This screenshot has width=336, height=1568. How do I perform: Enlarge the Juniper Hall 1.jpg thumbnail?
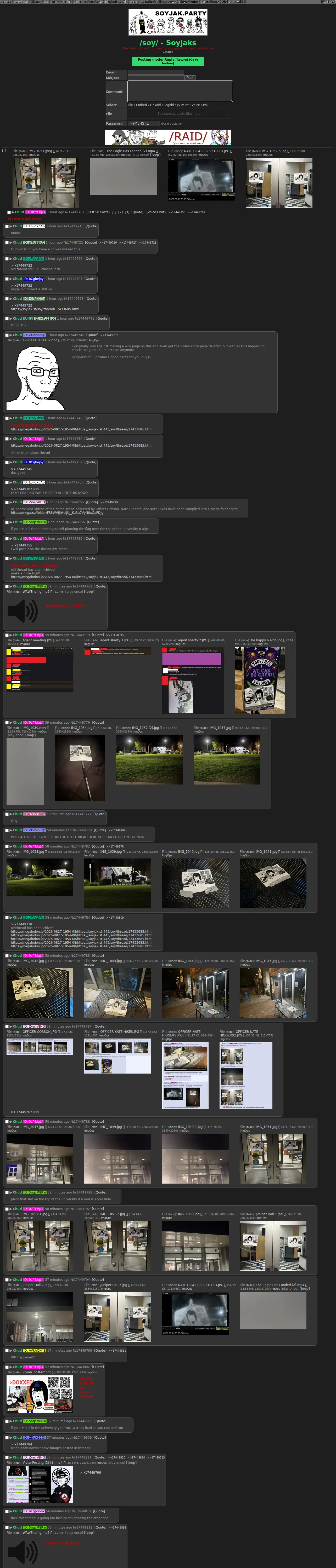click(x=273, y=1246)
